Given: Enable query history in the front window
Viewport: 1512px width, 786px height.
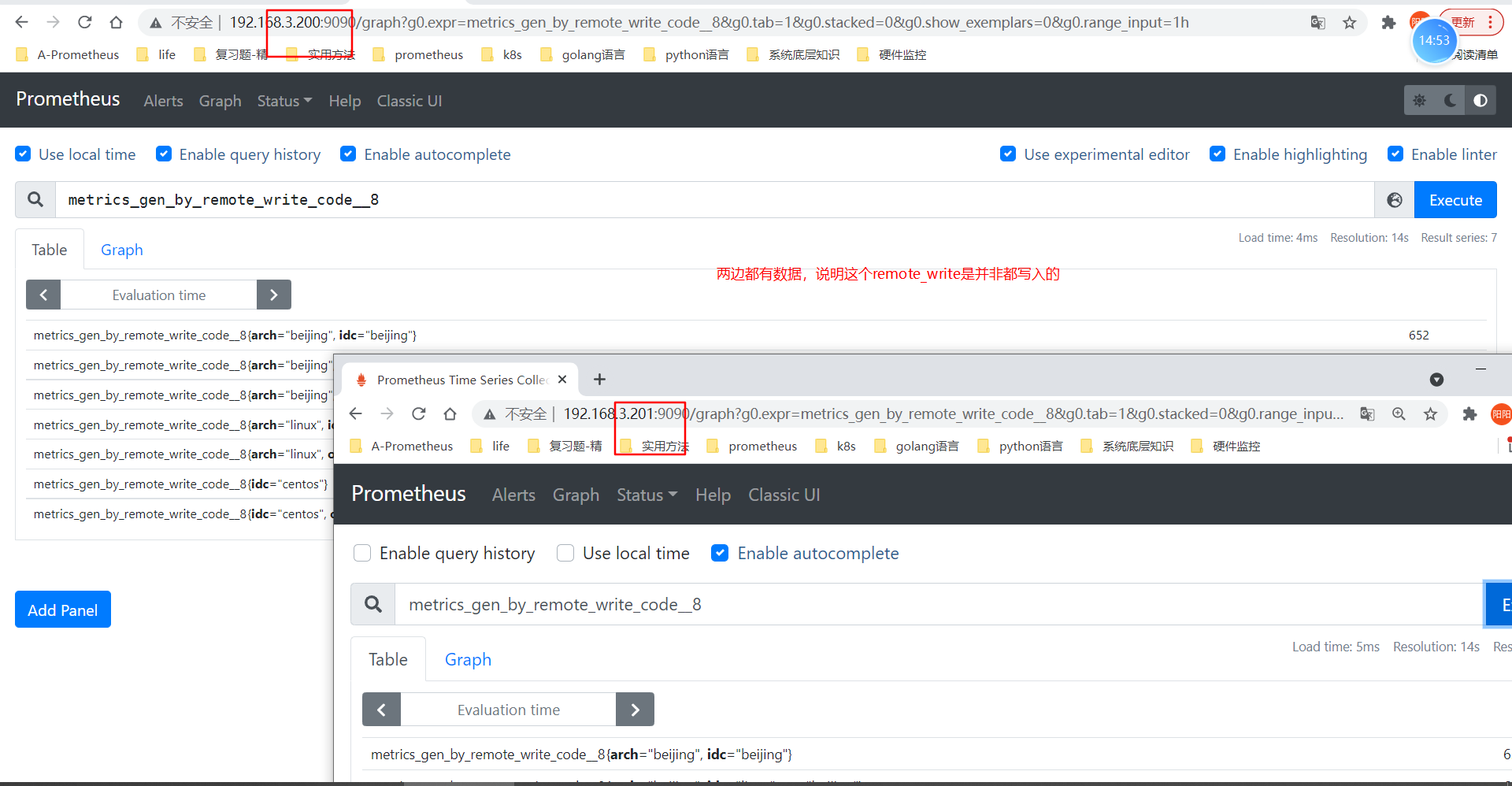Looking at the screenshot, I should pos(362,553).
